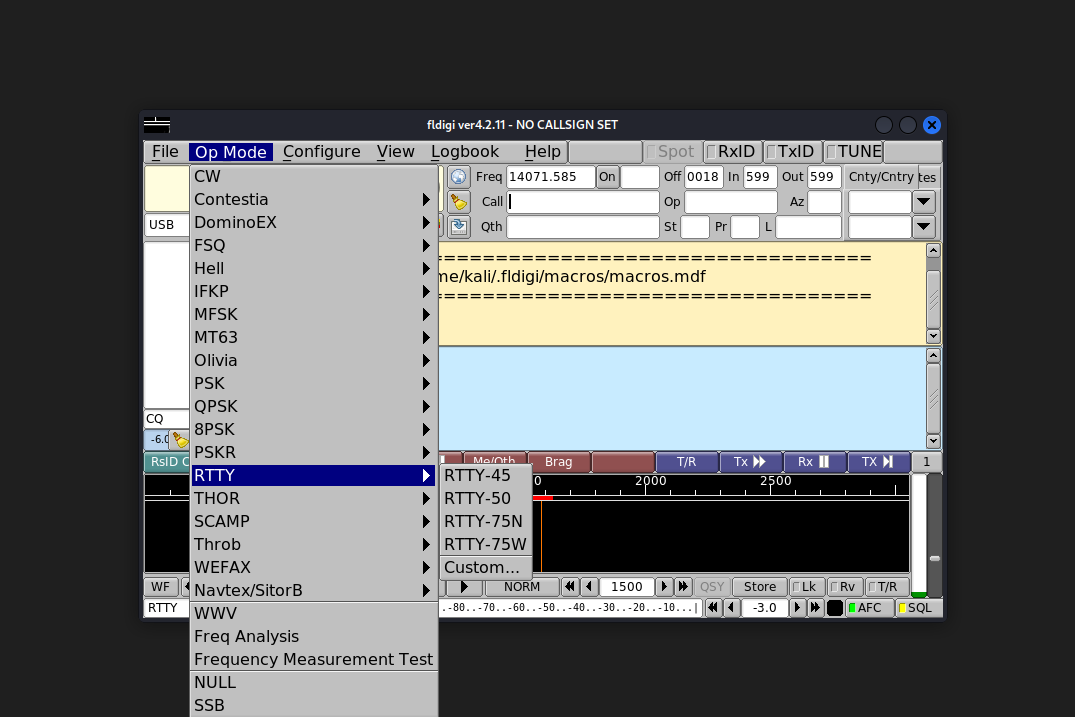The width and height of the screenshot is (1075, 717).
Task: Toggle the RxID button
Action: point(732,151)
